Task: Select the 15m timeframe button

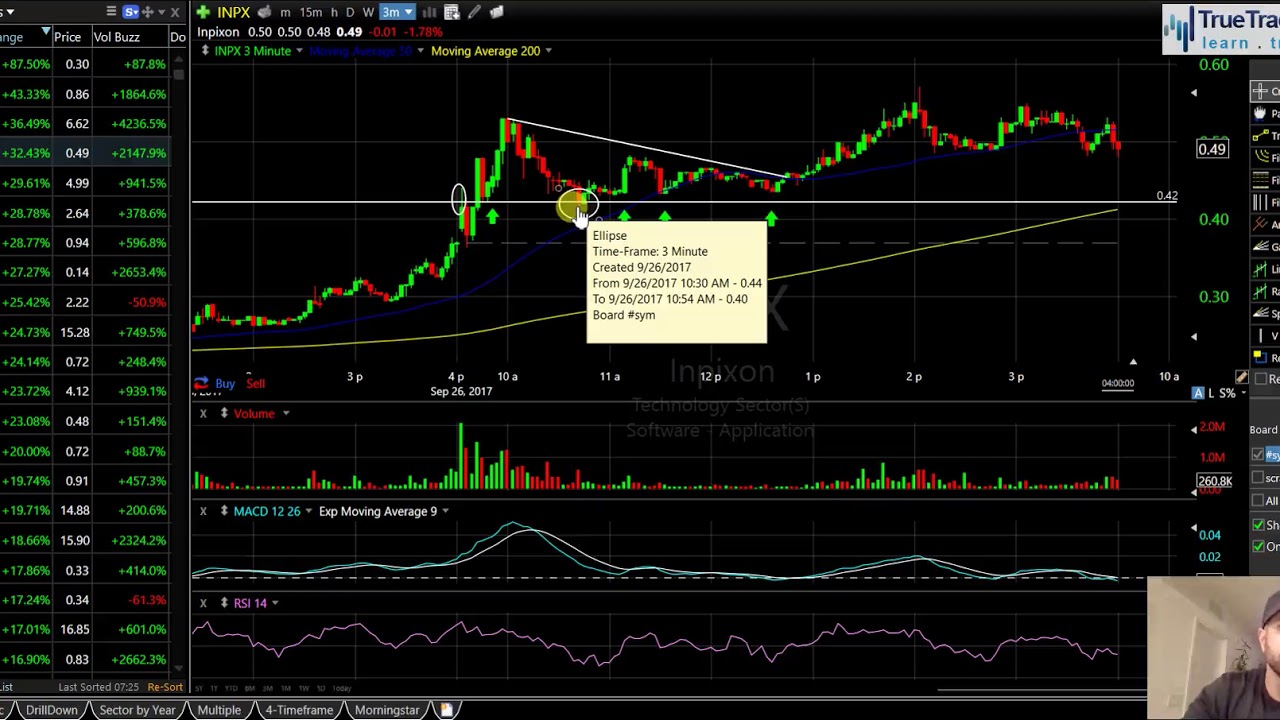Action: tap(311, 12)
